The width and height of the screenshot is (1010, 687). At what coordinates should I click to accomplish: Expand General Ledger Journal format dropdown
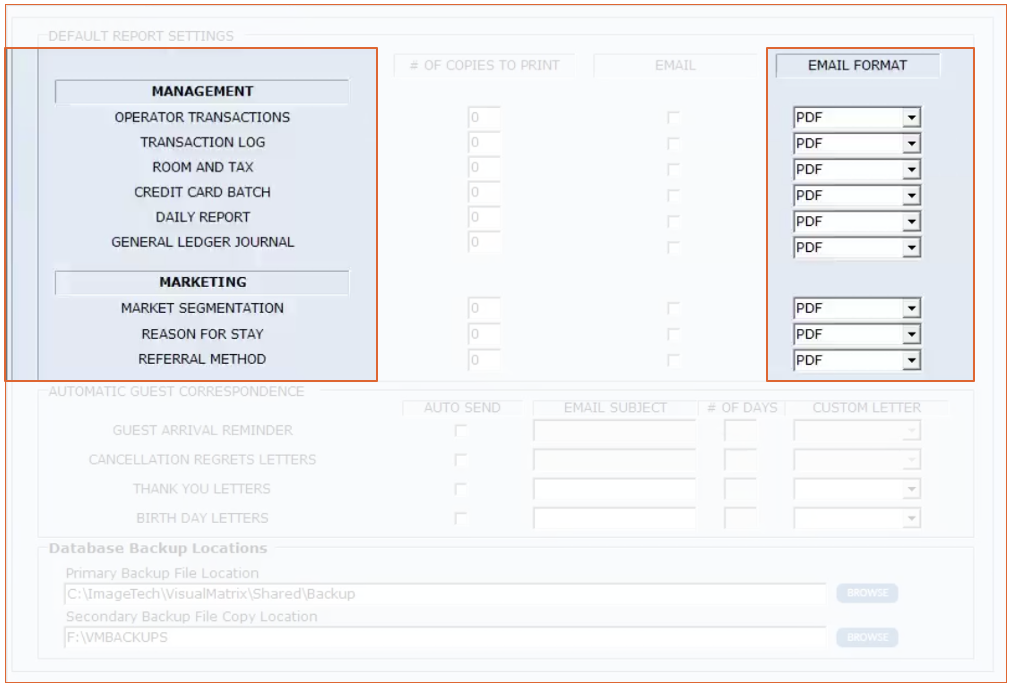[910, 248]
